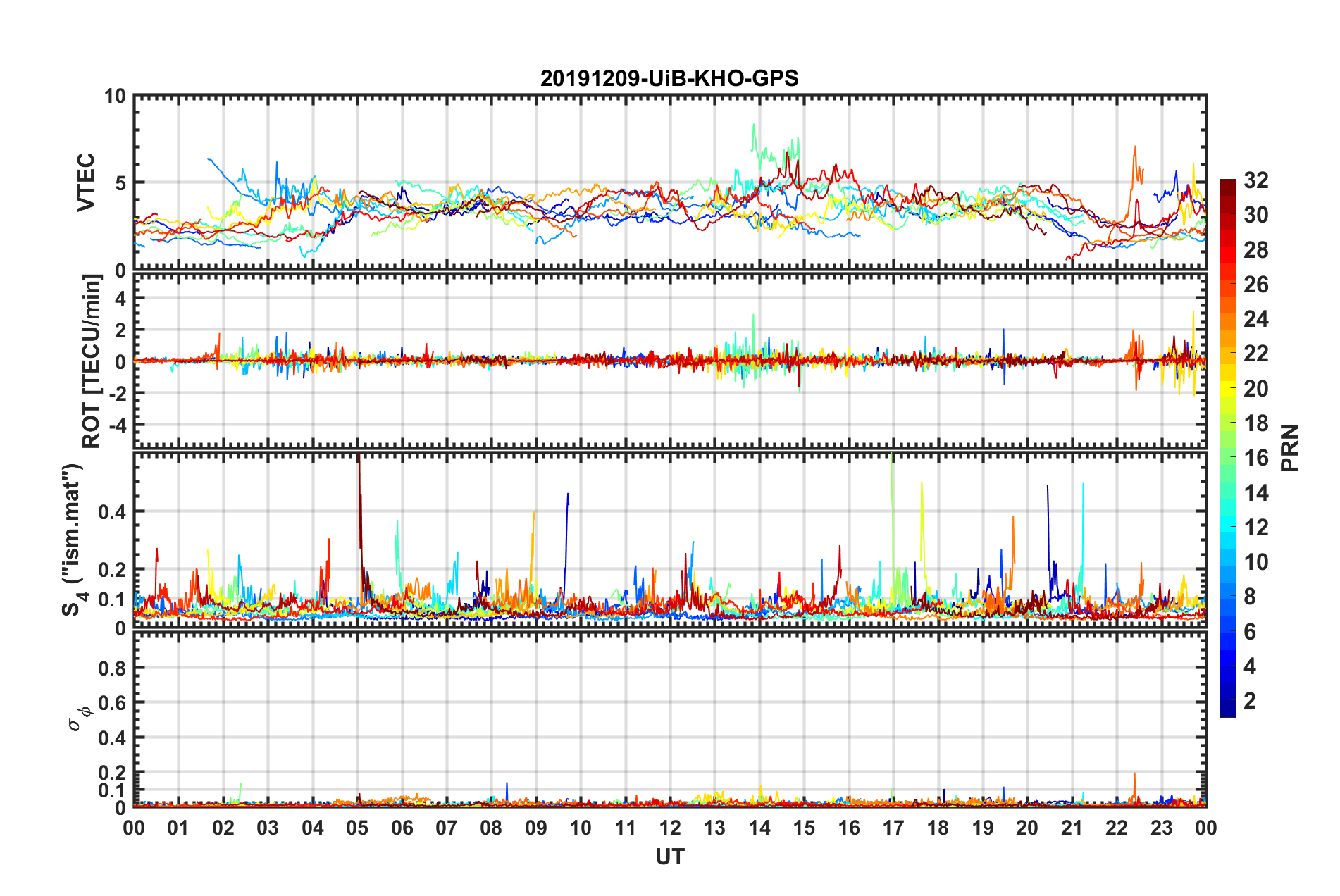
Task: Click the "32" tick label on PRN colorbar
Action: click(x=1256, y=180)
